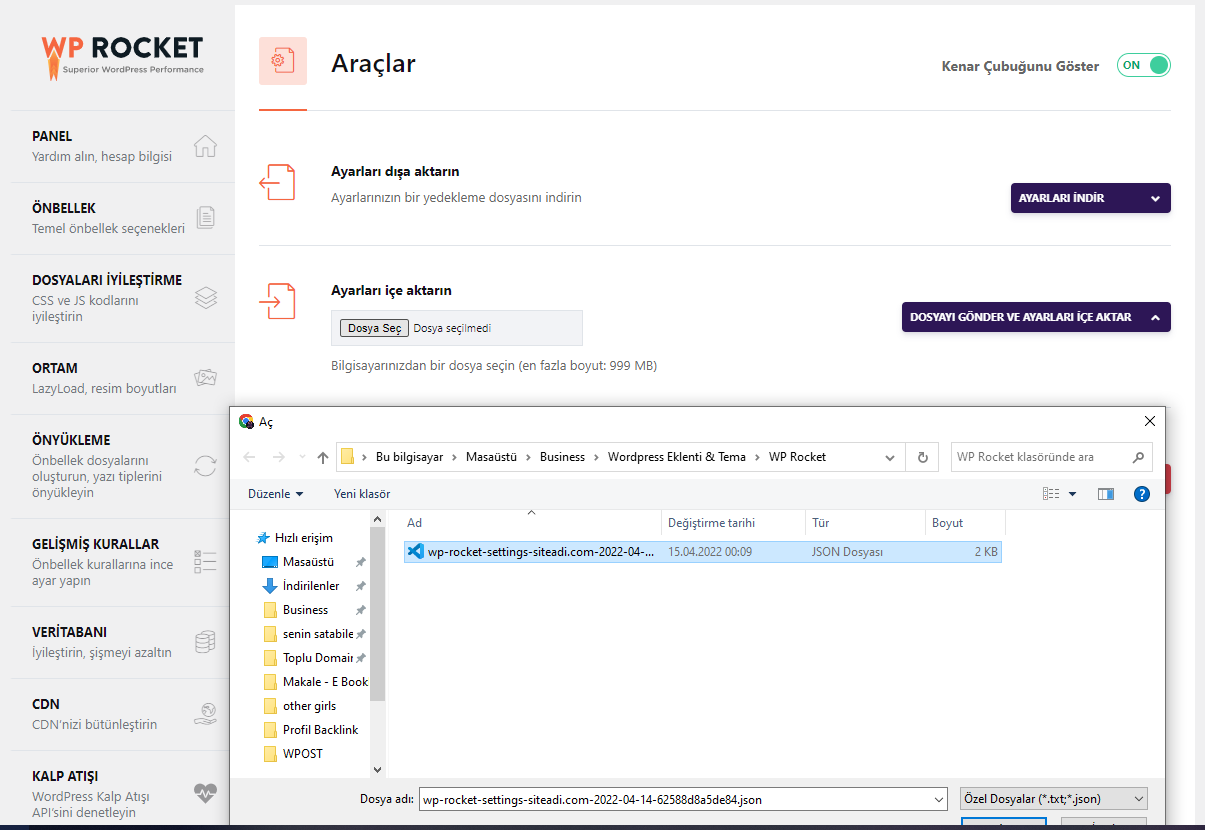Select wp-rocket-settings-siteadi.com JSON file

[702, 552]
